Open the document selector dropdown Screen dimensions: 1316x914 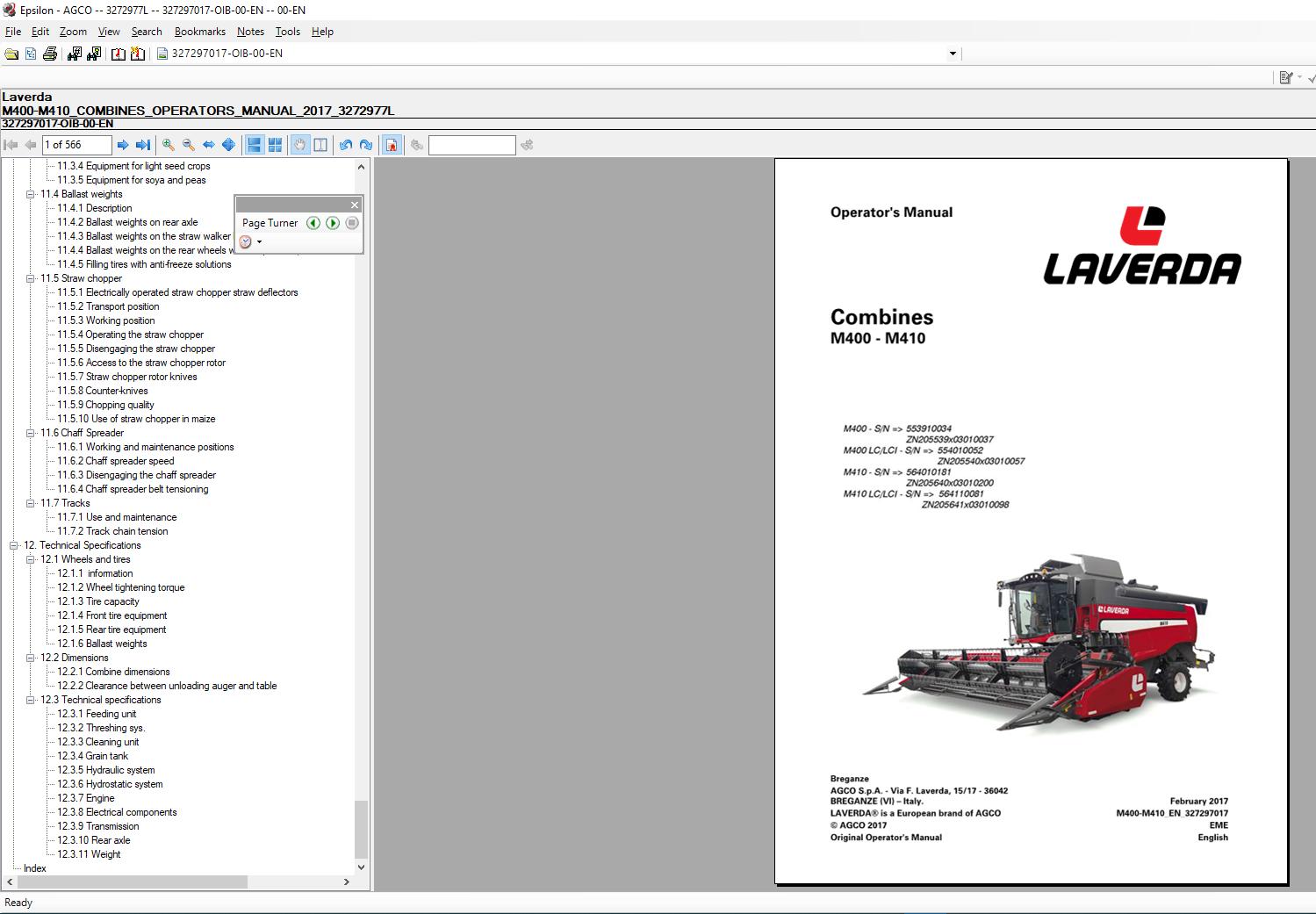coord(953,54)
